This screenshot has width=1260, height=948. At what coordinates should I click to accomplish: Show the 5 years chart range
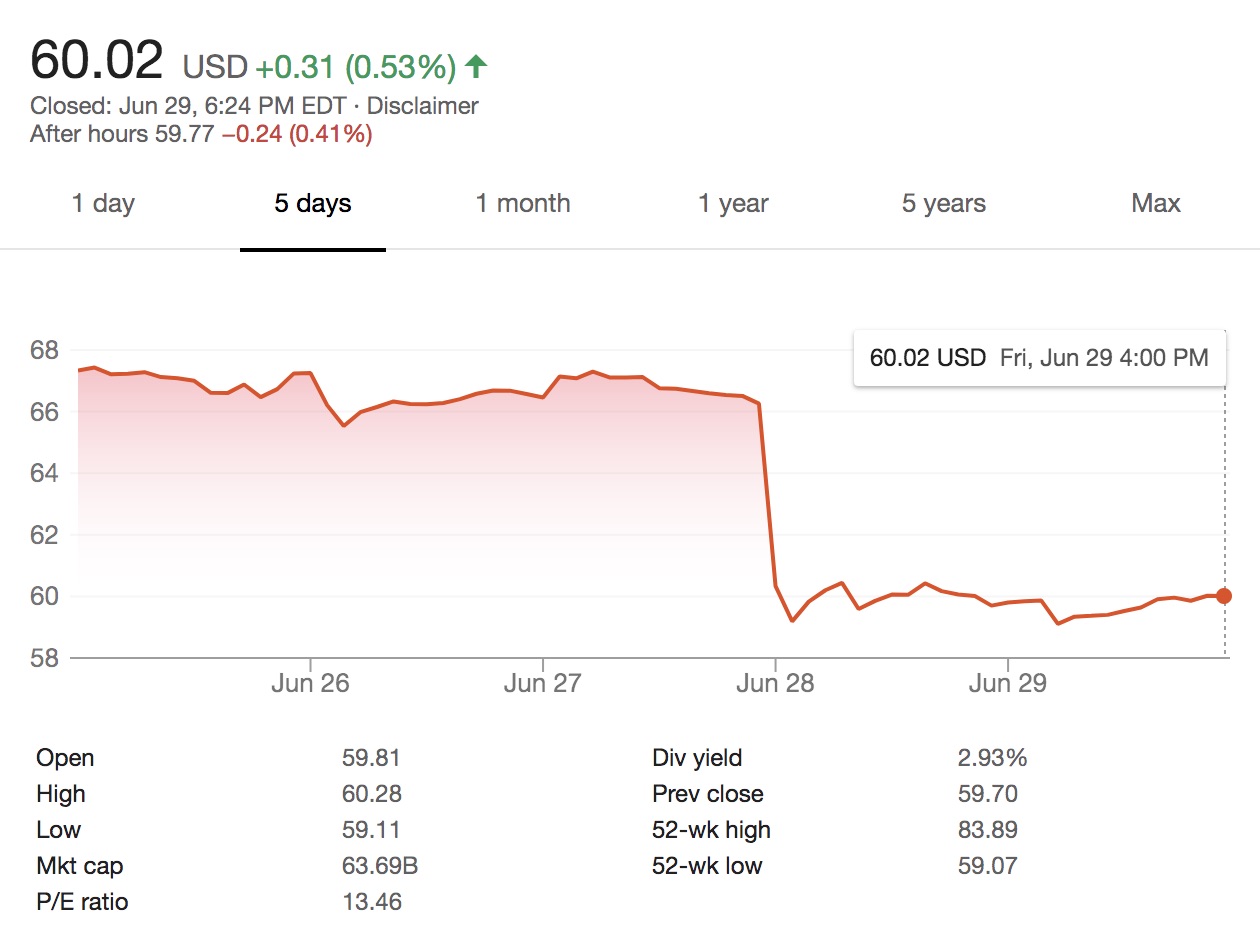(943, 204)
